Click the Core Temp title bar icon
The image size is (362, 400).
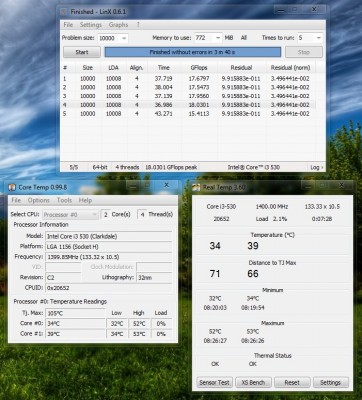tap(12, 187)
